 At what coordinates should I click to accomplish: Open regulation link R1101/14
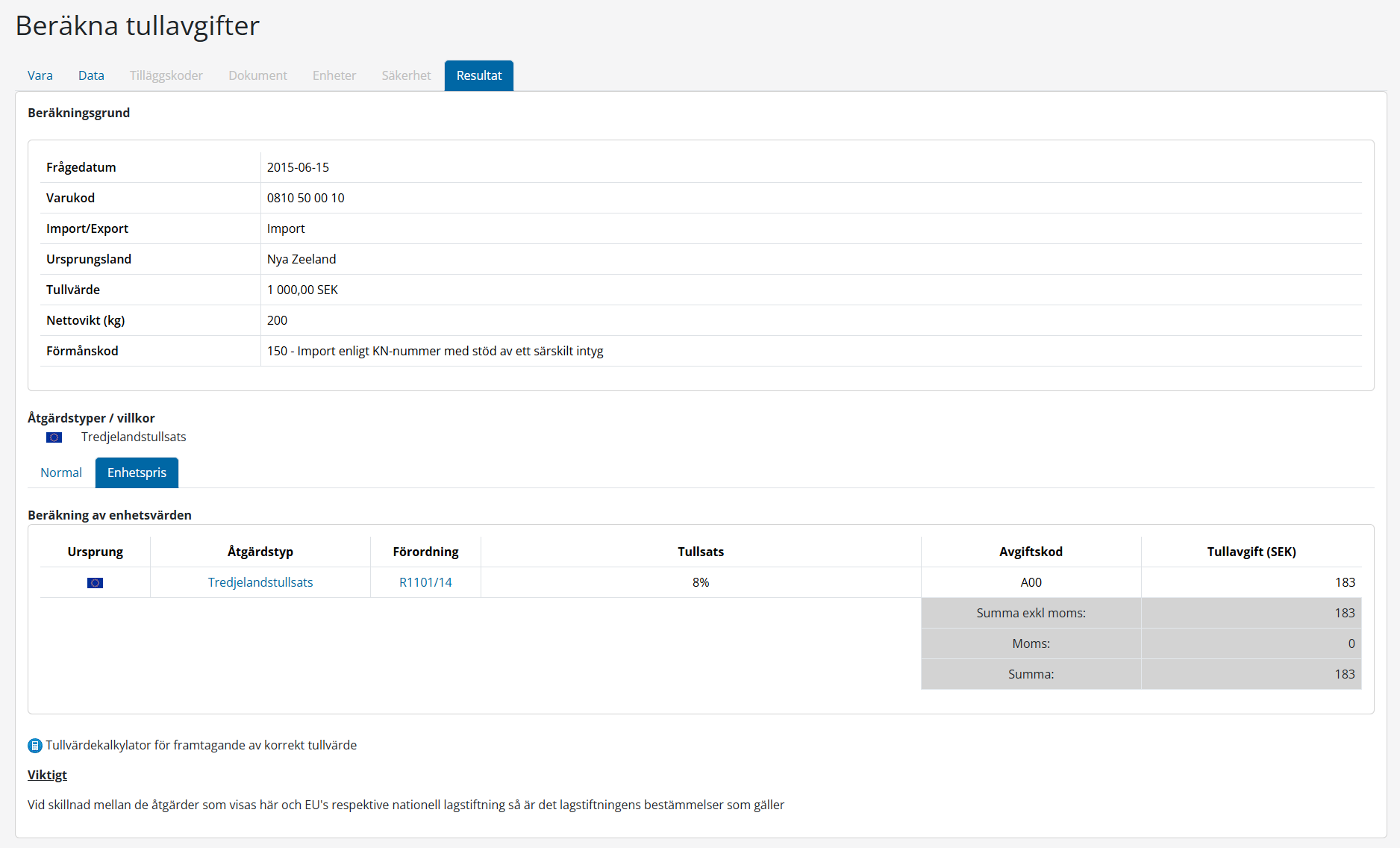click(x=425, y=582)
